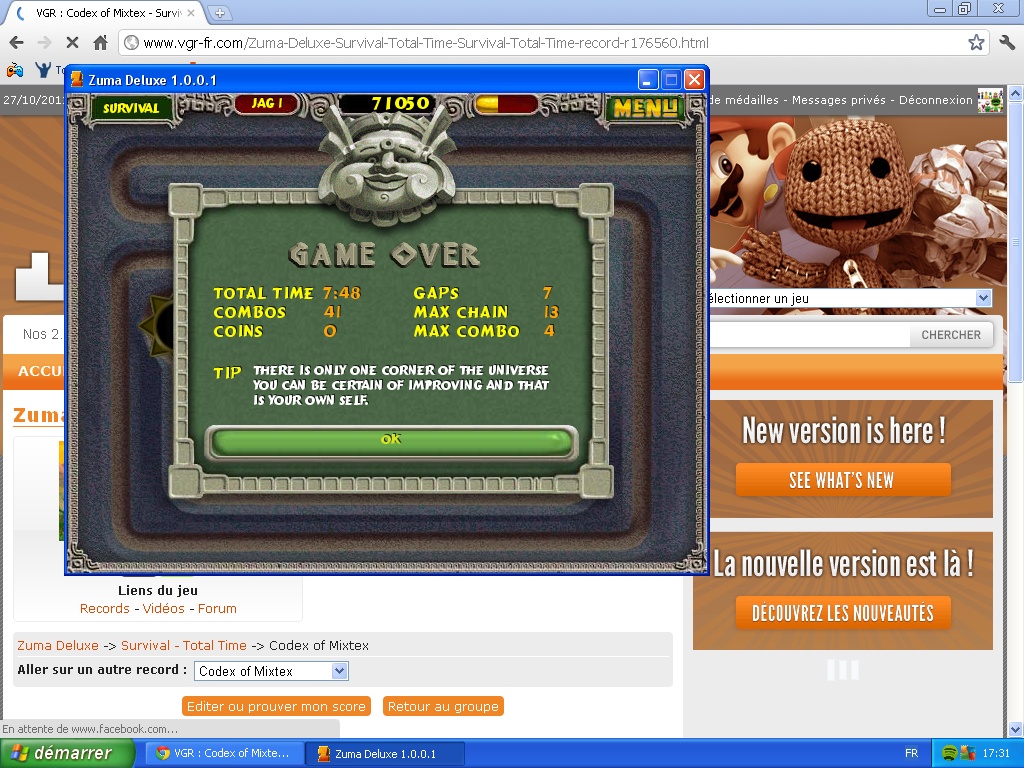The width and height of the screenshot is (1024, 768).
Task: Click the FR language indicator in taskbar
Action: click(x=911, y=753)
